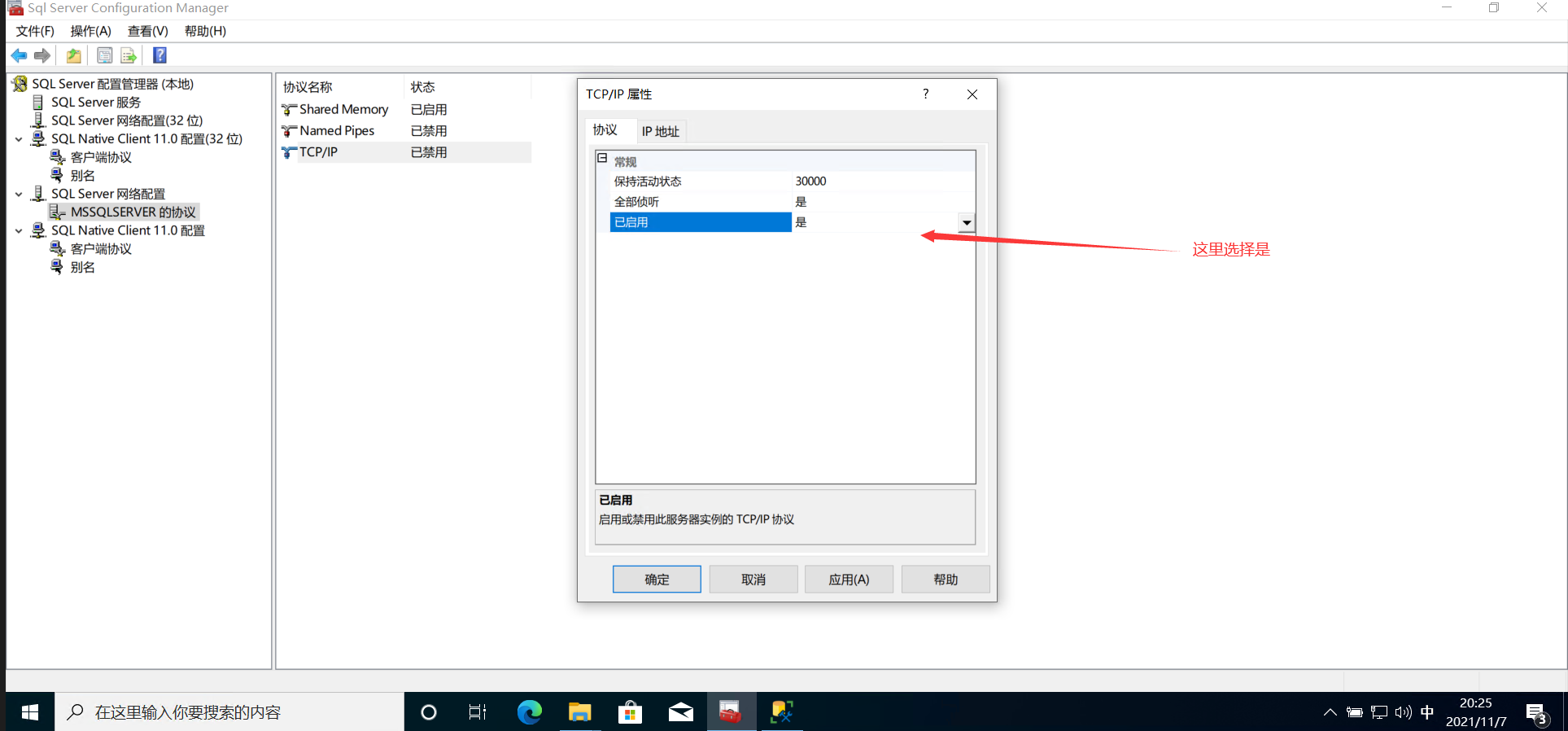
Task: Click the network icon in system tray
Action: click(x=1378, y=712)
